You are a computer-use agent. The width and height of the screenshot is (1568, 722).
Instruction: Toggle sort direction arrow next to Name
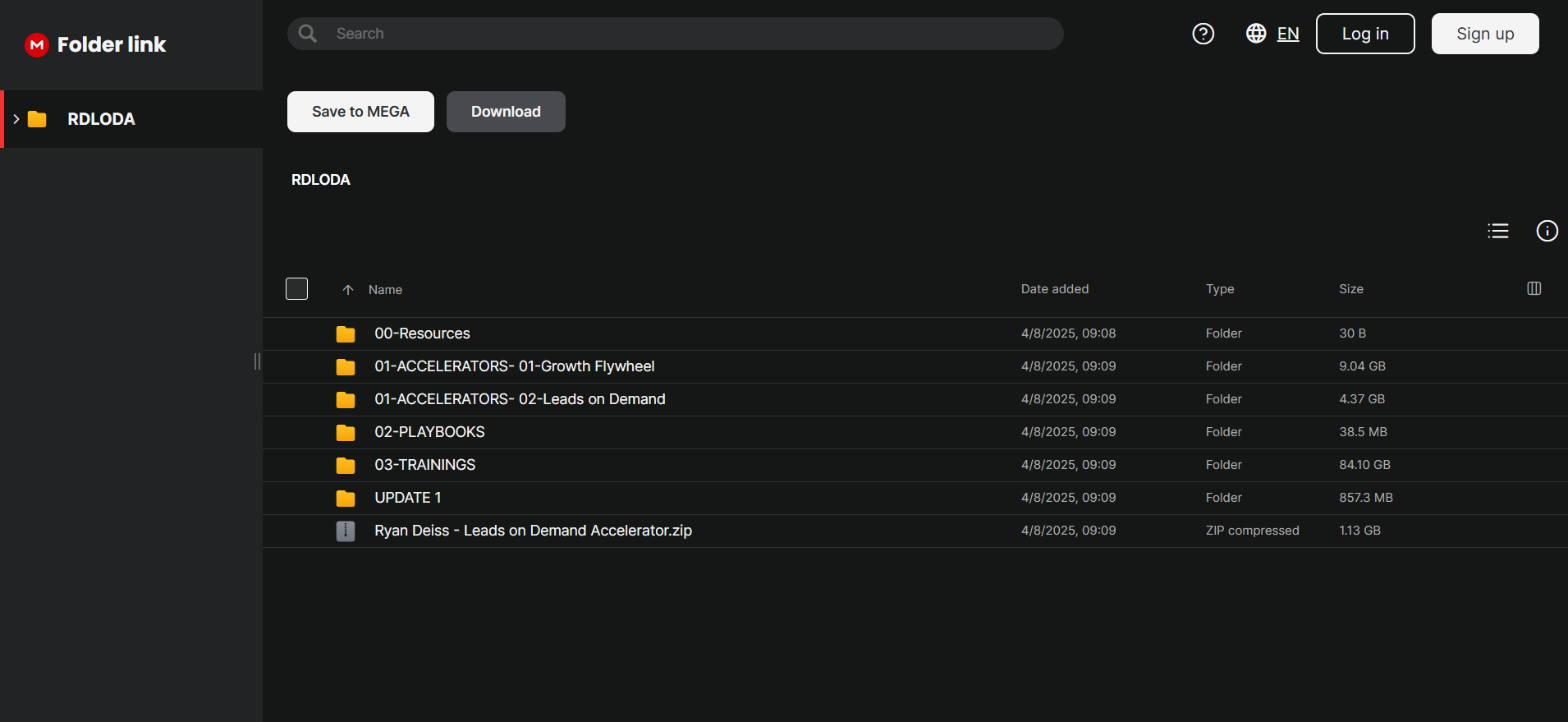coord(348,290)
